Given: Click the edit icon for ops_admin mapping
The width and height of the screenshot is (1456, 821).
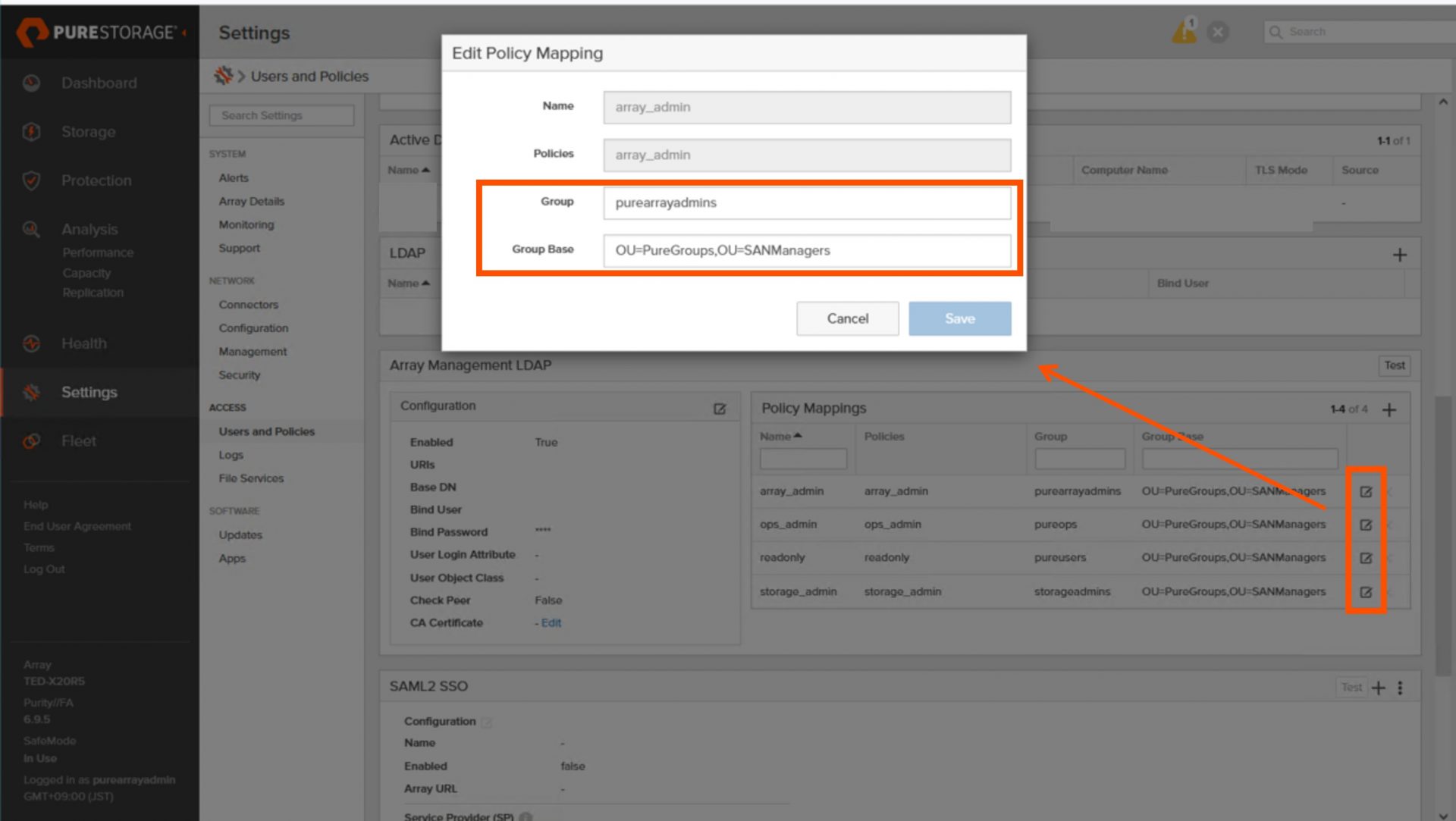Looking at the screenshot, I should click(x=1366, y=525).
